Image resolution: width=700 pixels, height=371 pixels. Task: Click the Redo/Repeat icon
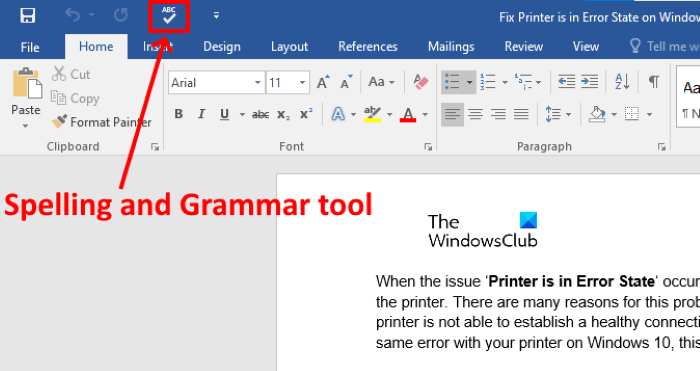[x=121, y=15]
